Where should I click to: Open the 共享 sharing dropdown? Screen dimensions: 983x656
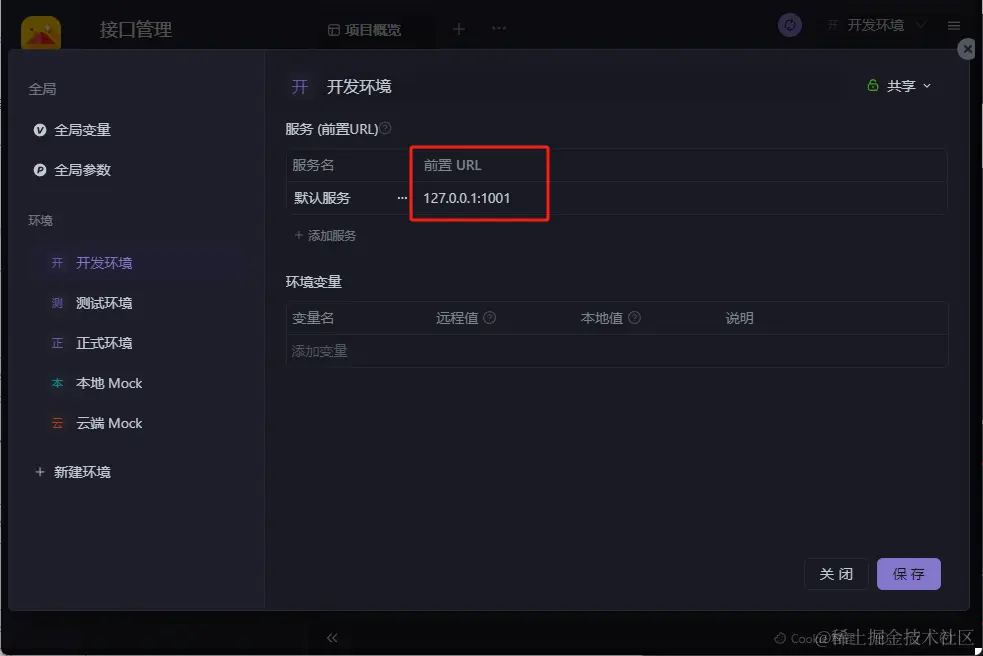(x=900, y=86)
